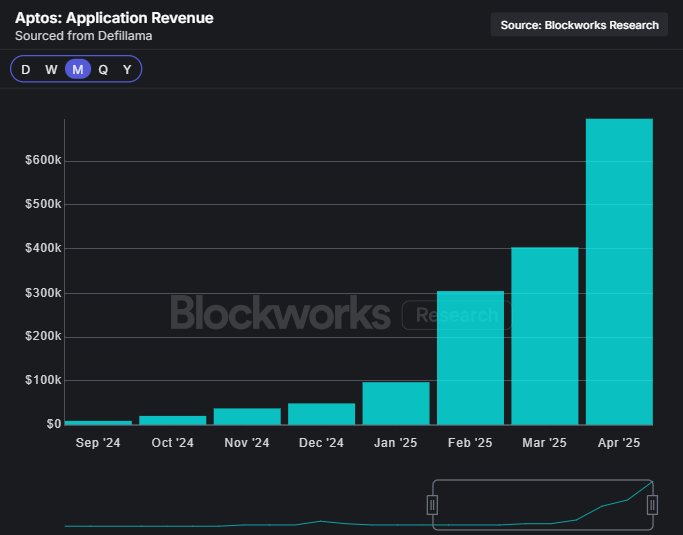Click the Feb '25 x-axis label
The width and height of the screenshot is (683, 535).
click(470, 443)
